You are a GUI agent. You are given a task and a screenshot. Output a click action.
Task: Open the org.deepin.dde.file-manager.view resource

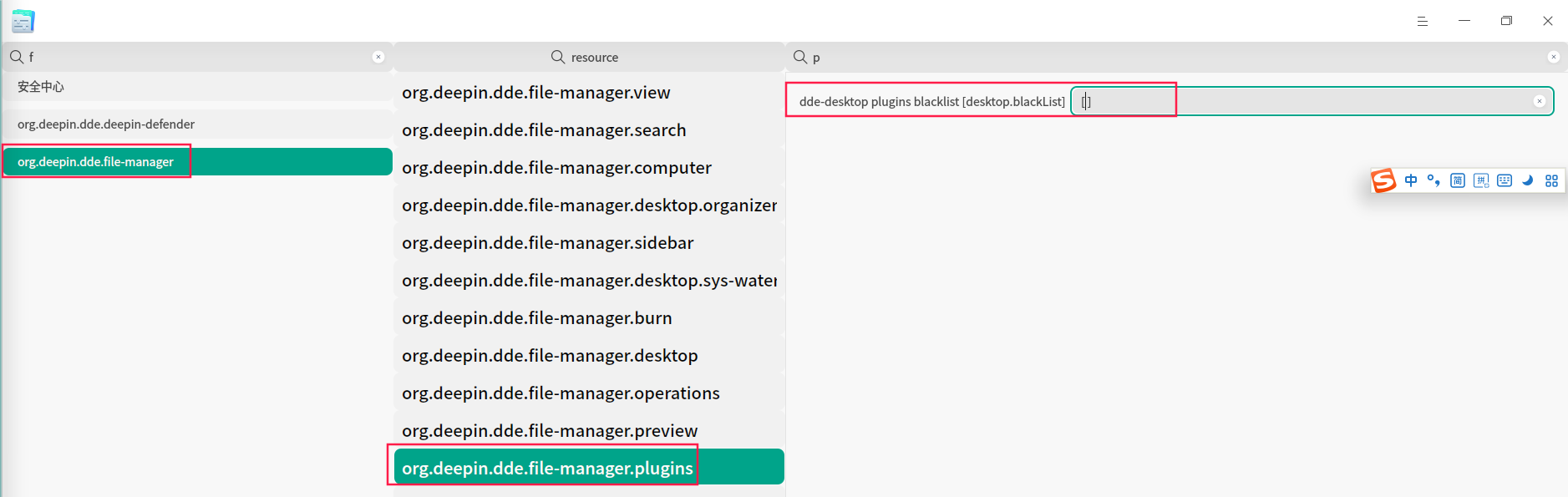point(589,93)
